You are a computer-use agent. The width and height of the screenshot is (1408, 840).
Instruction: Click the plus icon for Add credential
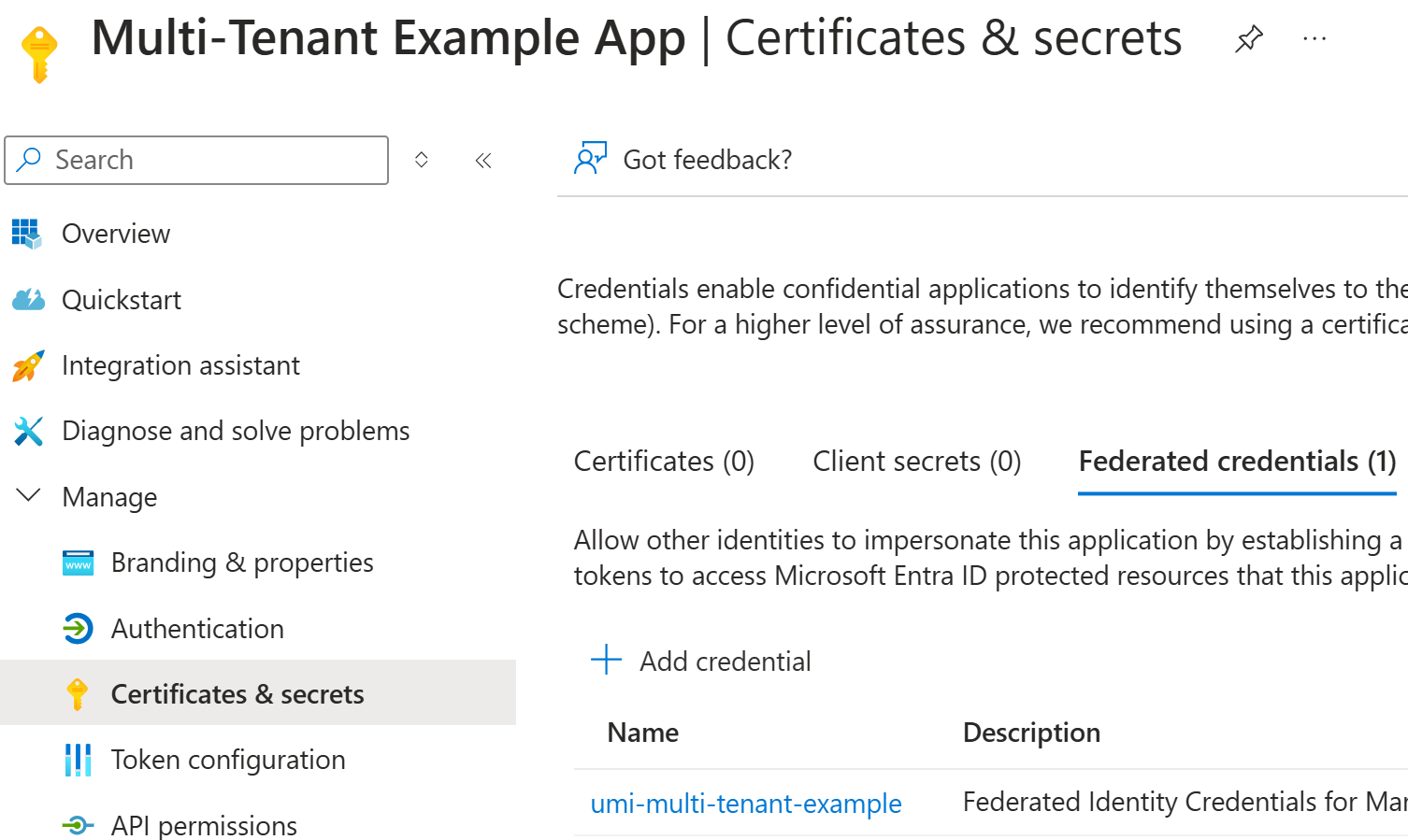(x=606, y=660)
